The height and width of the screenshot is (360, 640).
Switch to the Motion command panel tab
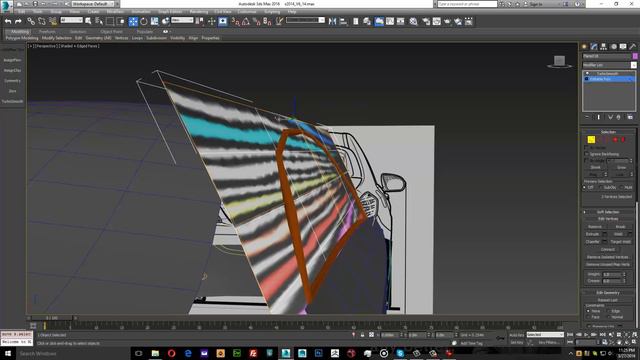point(613,47)
